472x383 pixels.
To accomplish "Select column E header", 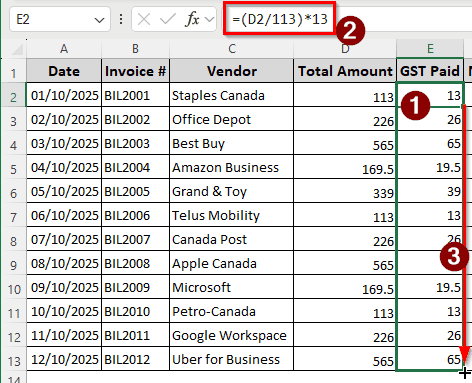I will tap(430, 49).
